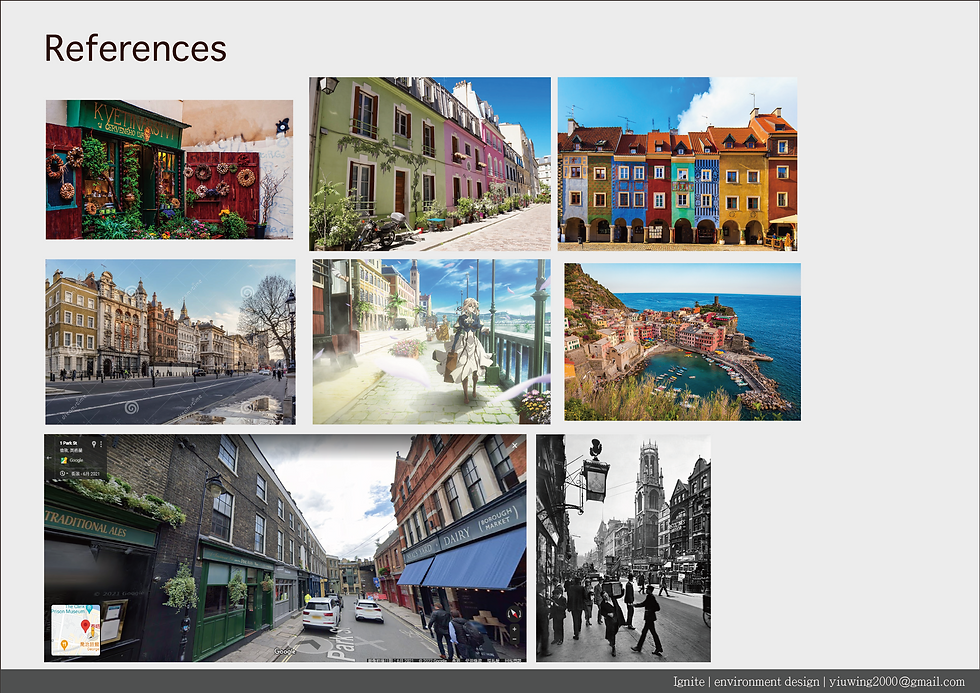The height and width of the screenshot is (693, 980).
Task: Open the minimap with the red pin marker
Action: [x=75, y=629]
